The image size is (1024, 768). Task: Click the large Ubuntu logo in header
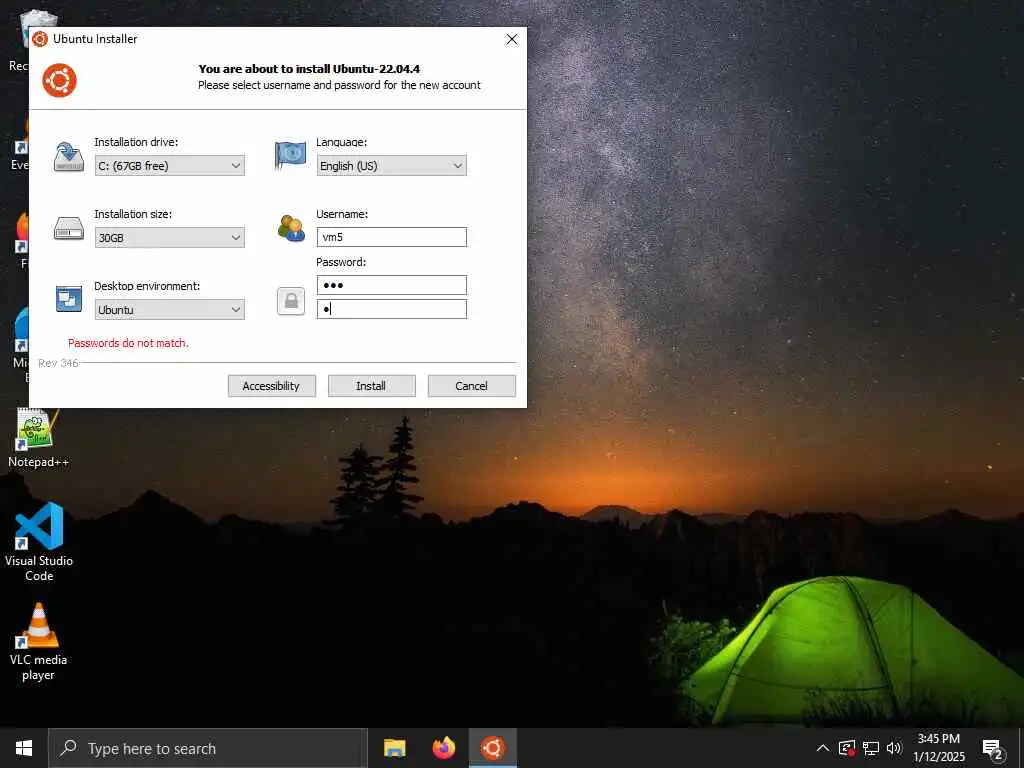click(59, 80)
